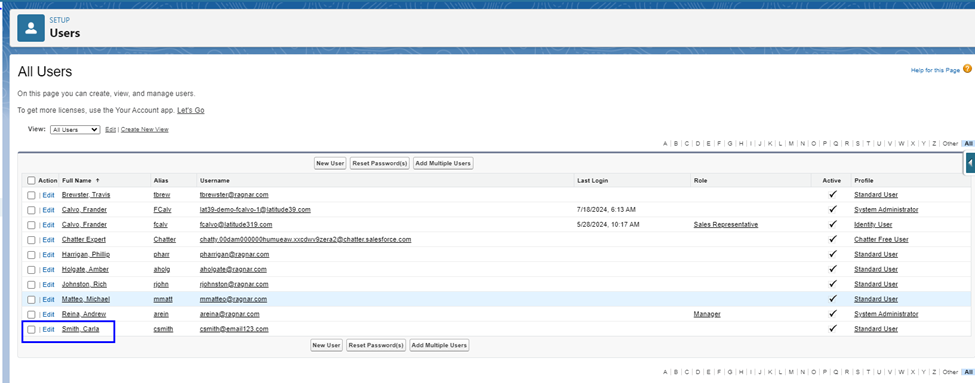
Task: Open the Chatter Expert user record
Action: pyautogui.click(x=84, y=239)
